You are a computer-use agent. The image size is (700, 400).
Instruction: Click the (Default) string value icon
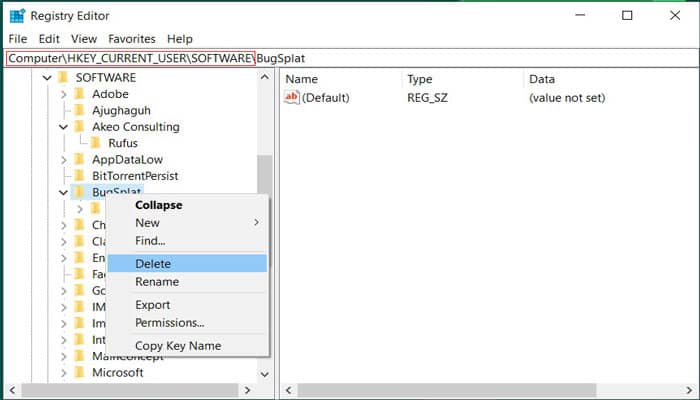point(292,98)
